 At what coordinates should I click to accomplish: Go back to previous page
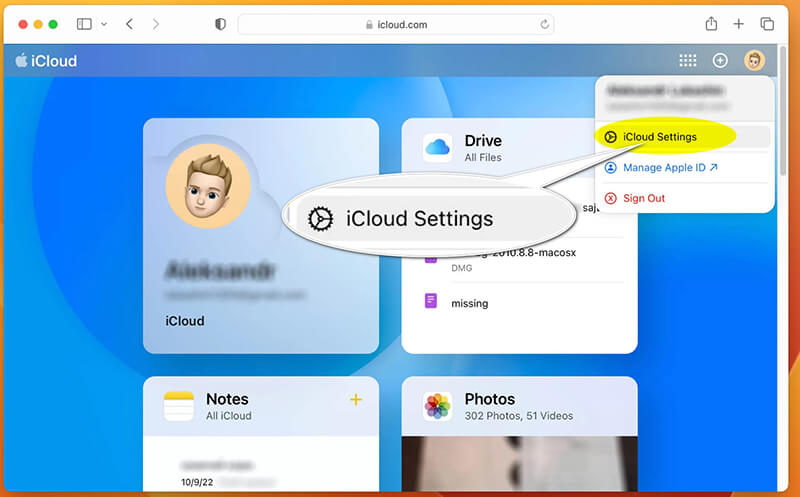[130, 24]
